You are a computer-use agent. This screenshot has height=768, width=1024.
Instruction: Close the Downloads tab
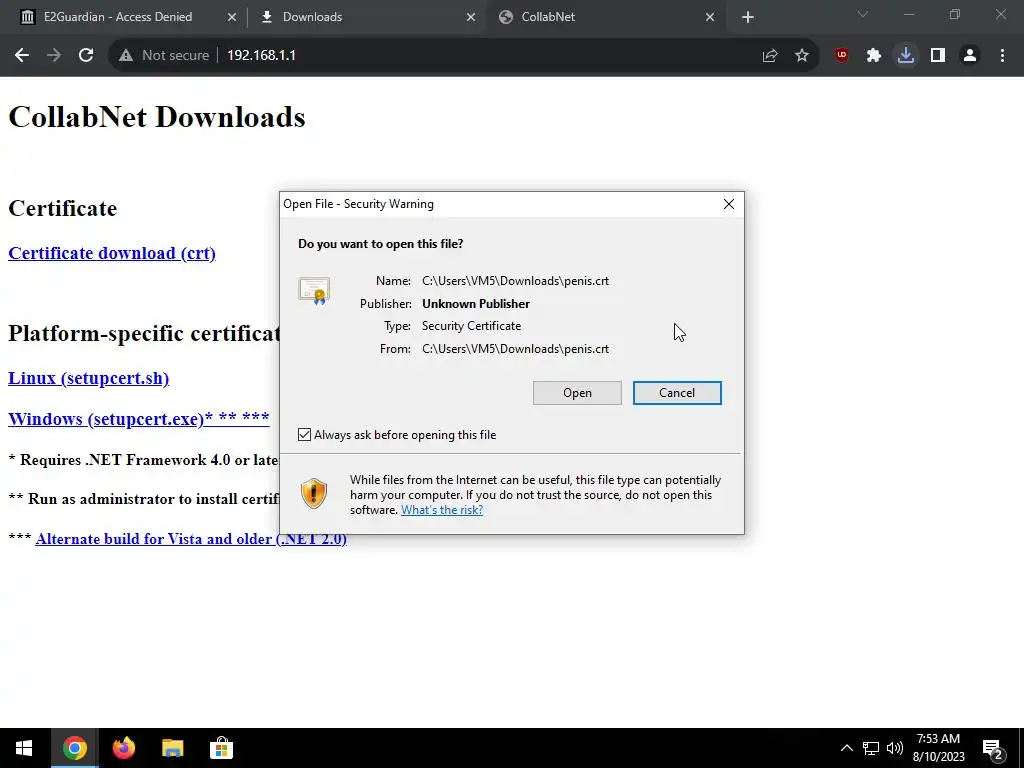pyautogui.click(x=471, y=17)
